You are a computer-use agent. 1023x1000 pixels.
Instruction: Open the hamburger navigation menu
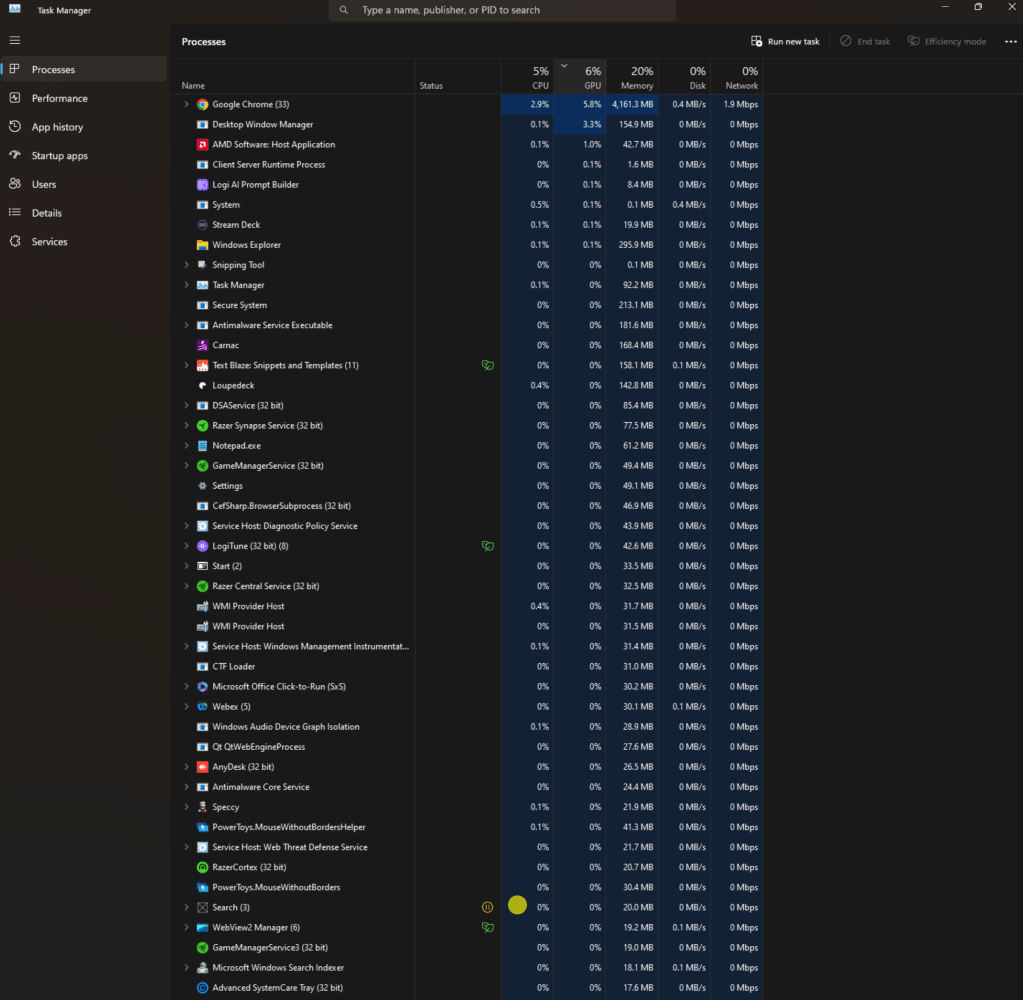14,40
